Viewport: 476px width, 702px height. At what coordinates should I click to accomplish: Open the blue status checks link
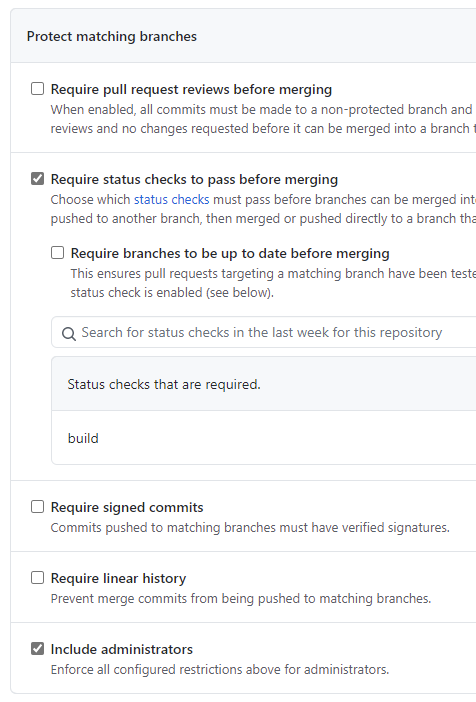[172, 199]
